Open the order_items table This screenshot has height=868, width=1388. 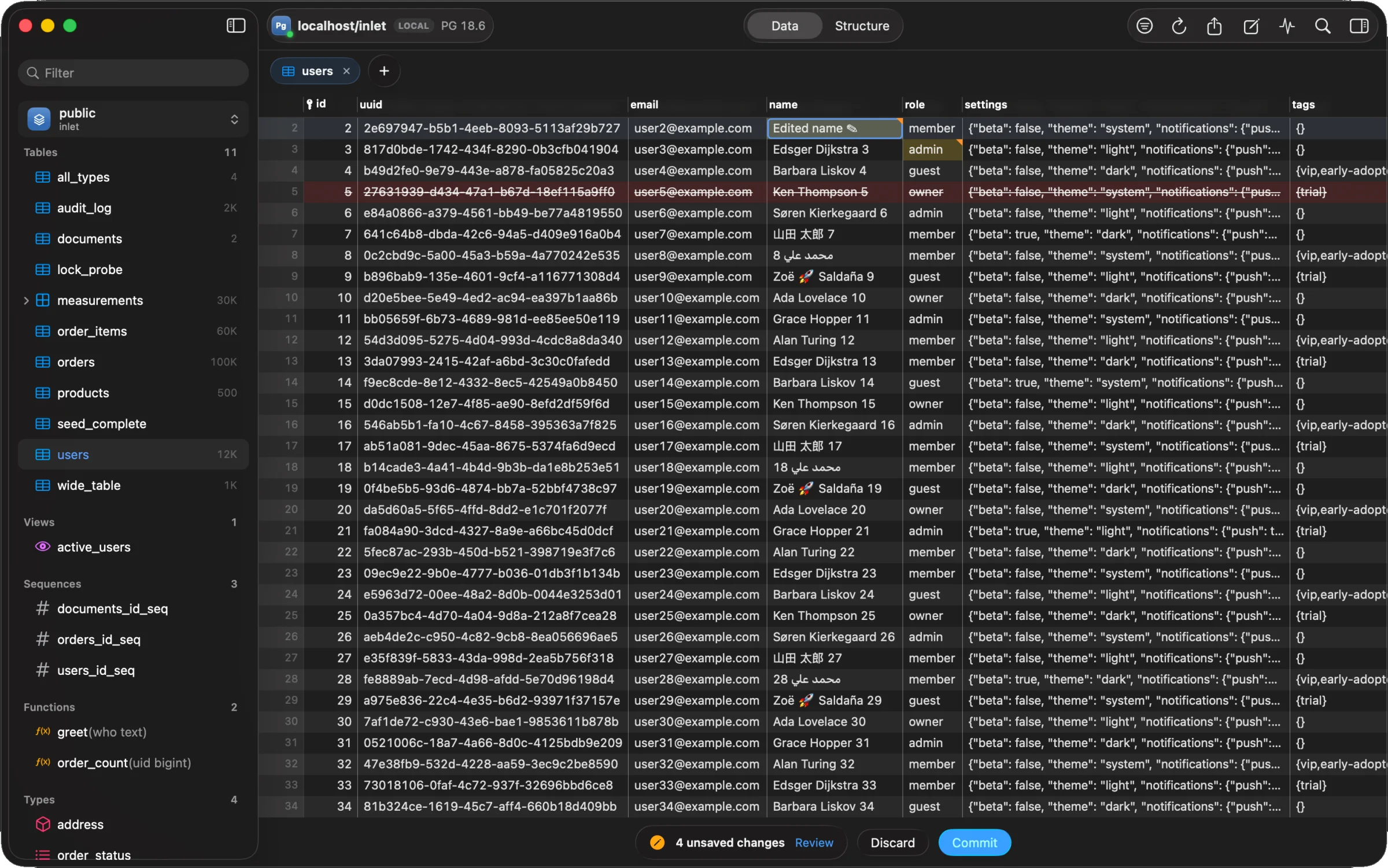pos(134,331)
